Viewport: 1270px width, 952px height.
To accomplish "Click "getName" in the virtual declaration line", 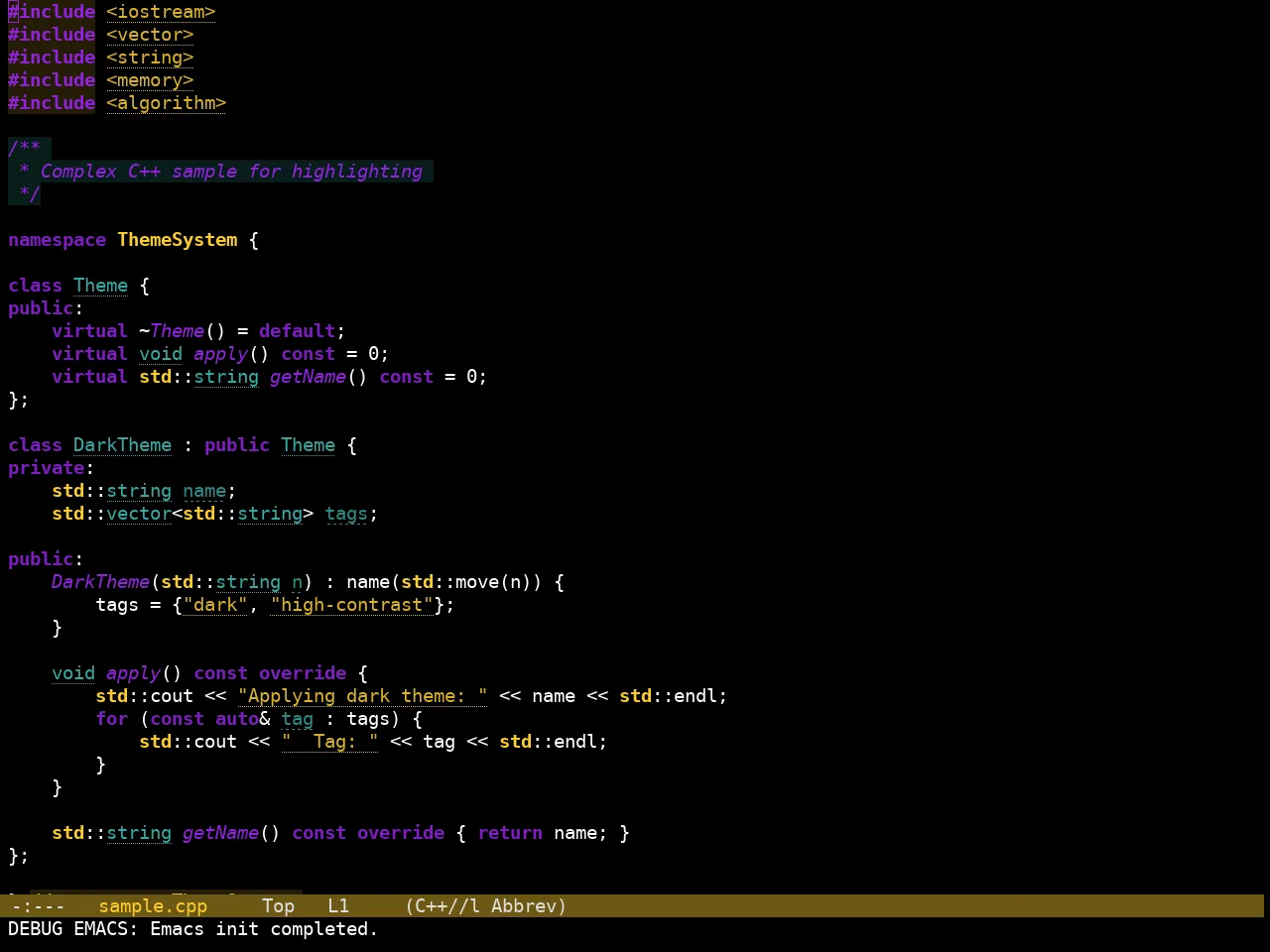I will click(309, 377).
